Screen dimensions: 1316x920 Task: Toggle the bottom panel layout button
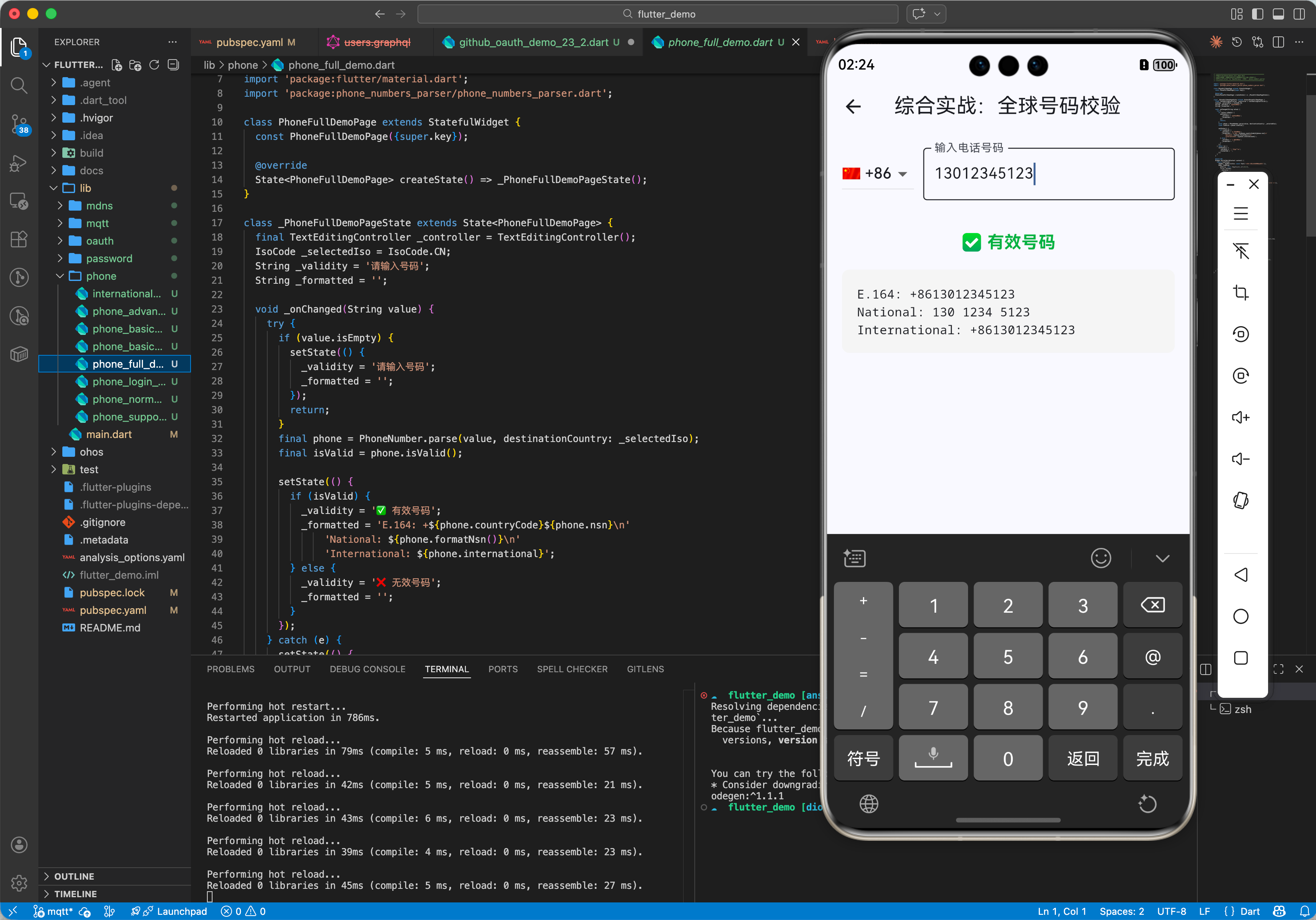point(1278,14)
